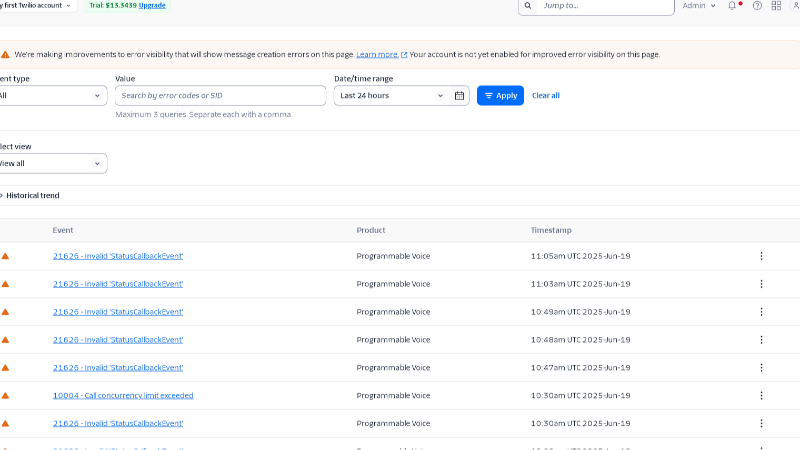Expand the Admin dropdown menu

(x=699, y=6)
